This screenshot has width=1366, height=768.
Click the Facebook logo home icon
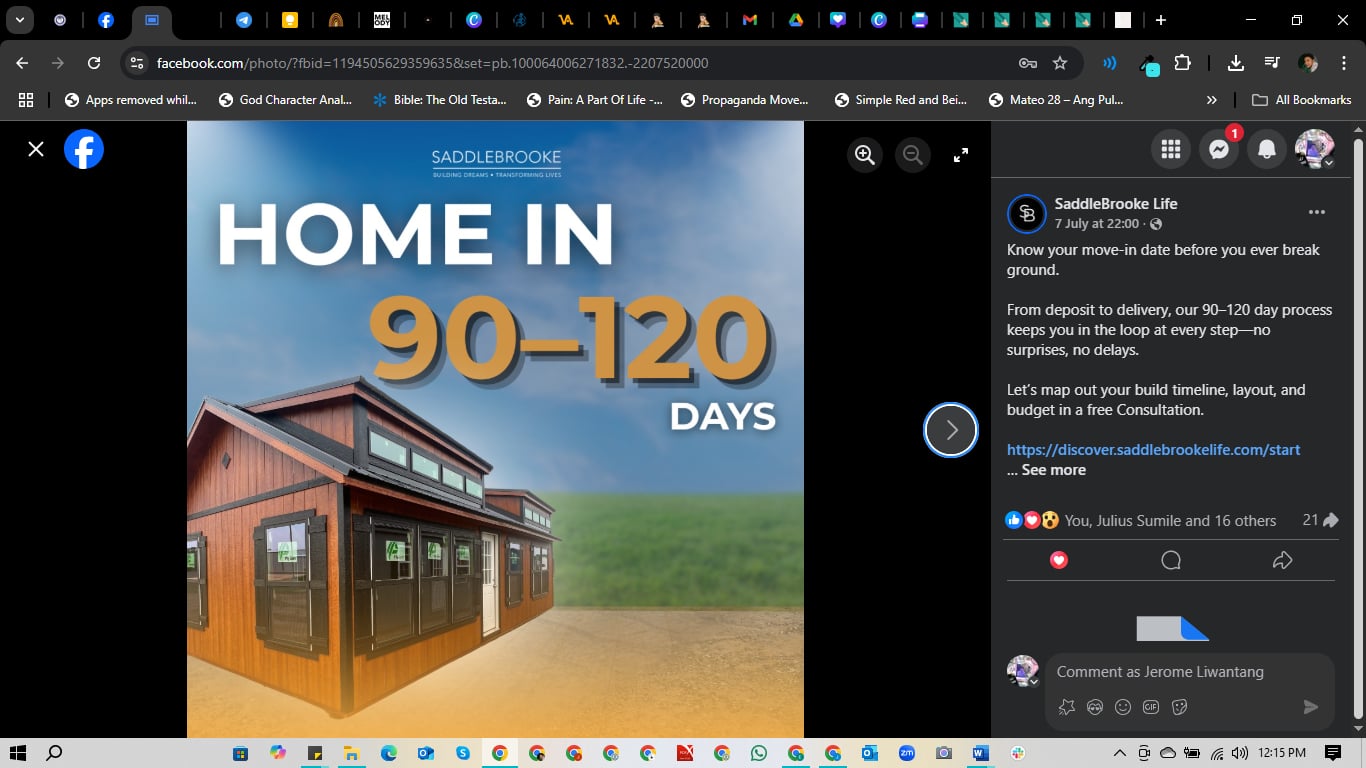pos(84,150)
